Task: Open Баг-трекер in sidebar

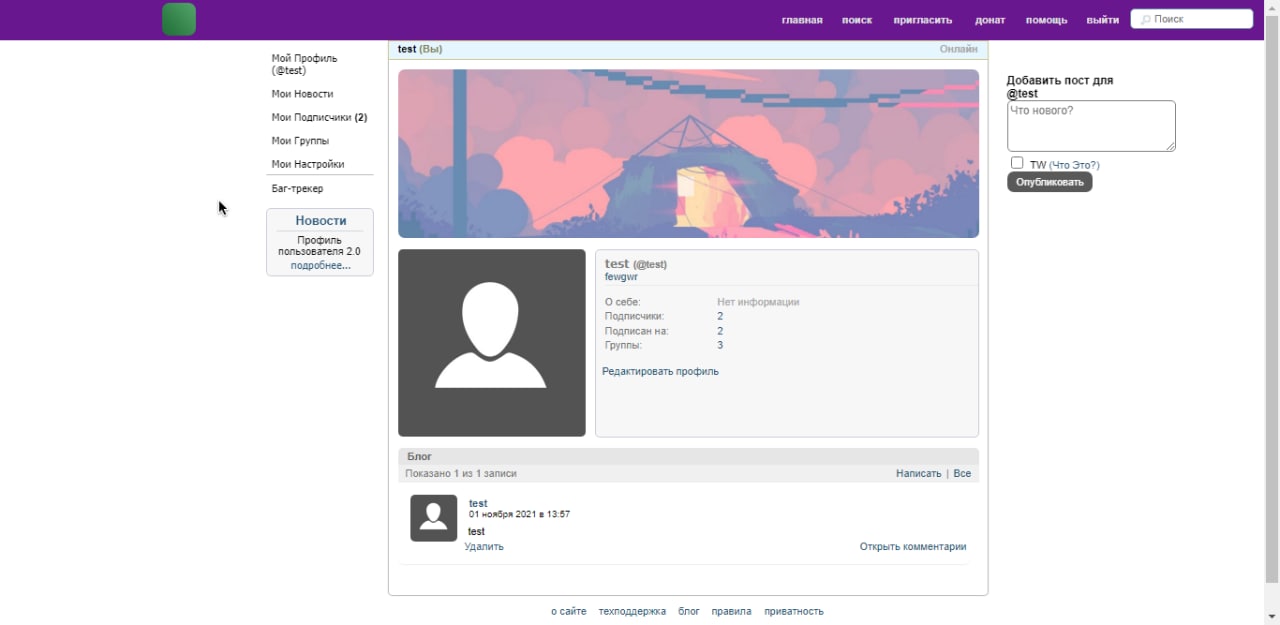Action: tap(297, 189)
